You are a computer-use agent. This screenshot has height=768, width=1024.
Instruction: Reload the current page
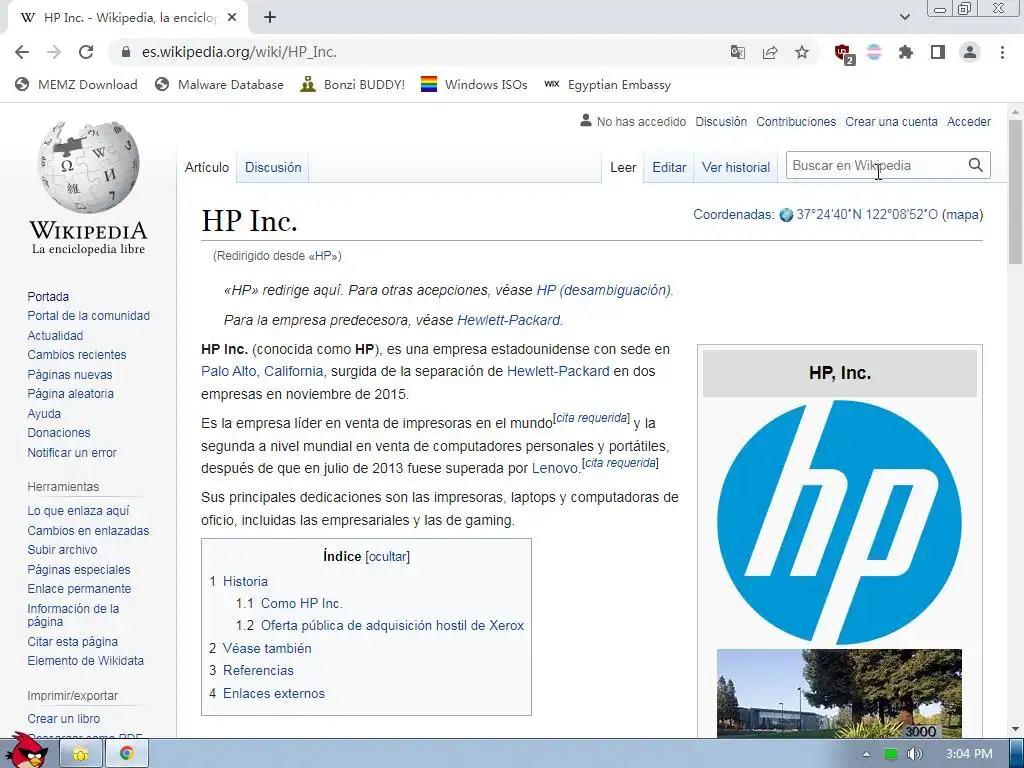[86, 52]
